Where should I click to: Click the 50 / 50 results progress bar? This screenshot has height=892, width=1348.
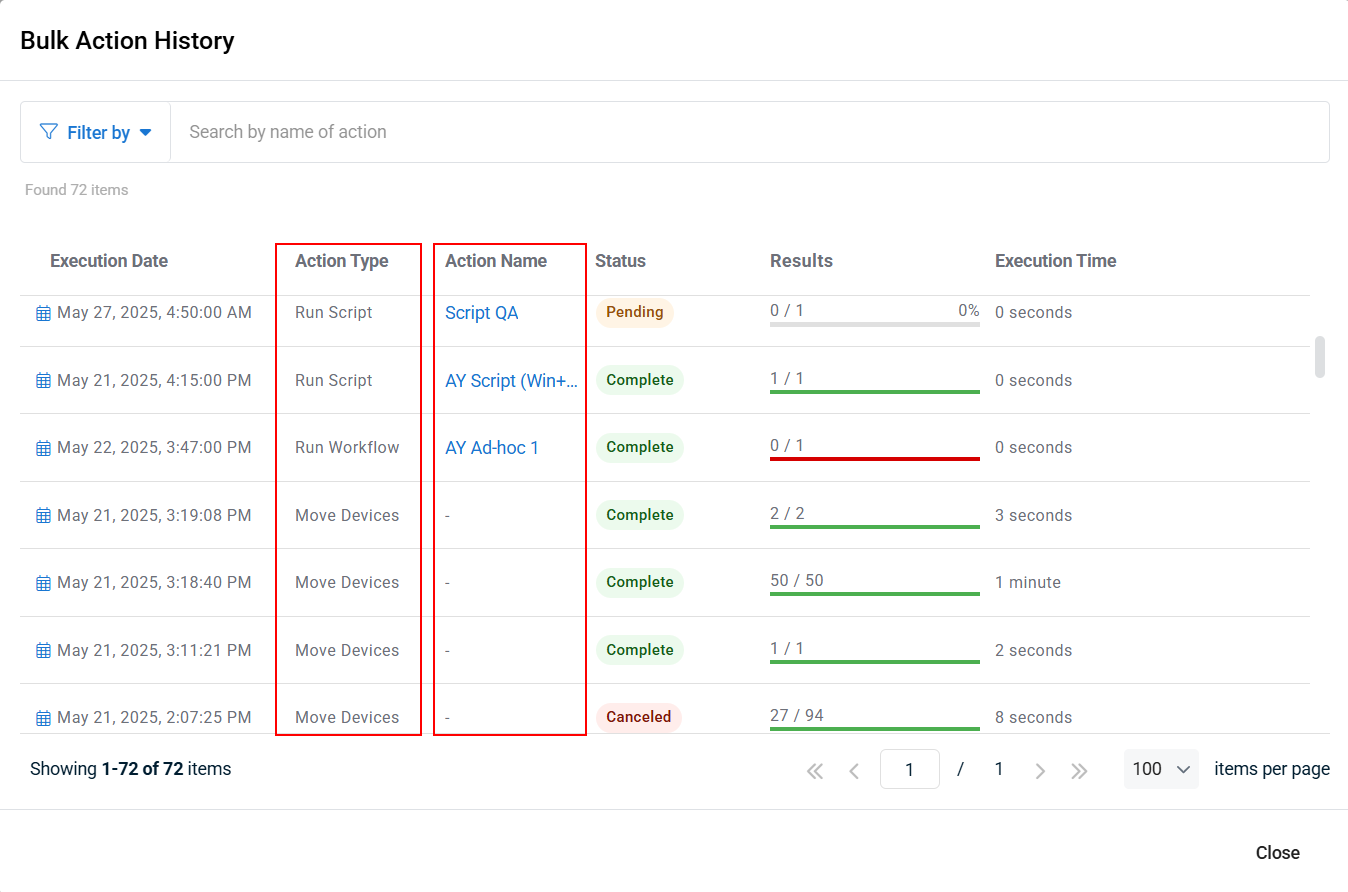coord(874,593)
